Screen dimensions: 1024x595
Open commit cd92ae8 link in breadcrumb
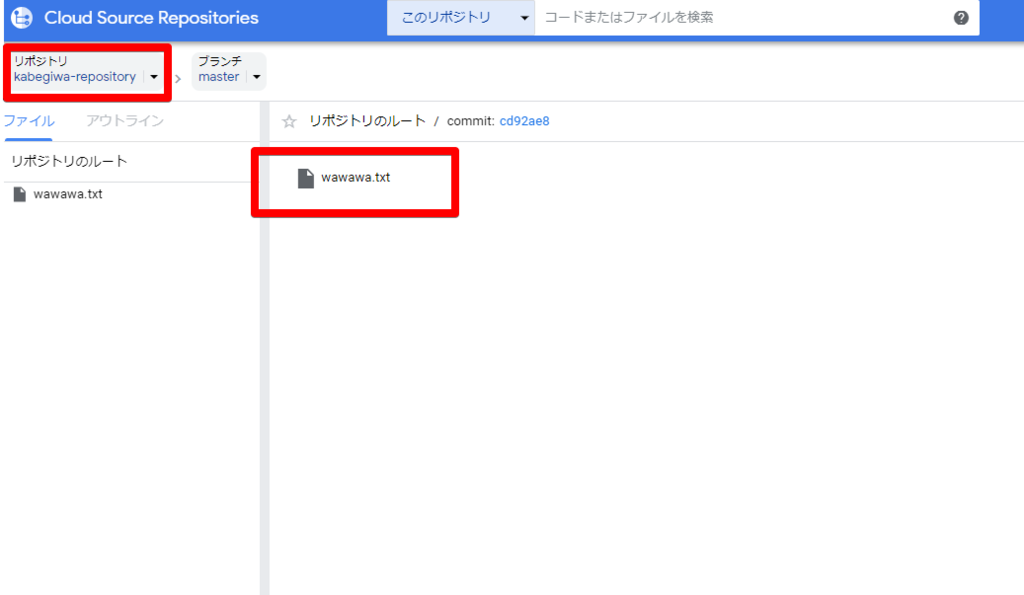524,120
